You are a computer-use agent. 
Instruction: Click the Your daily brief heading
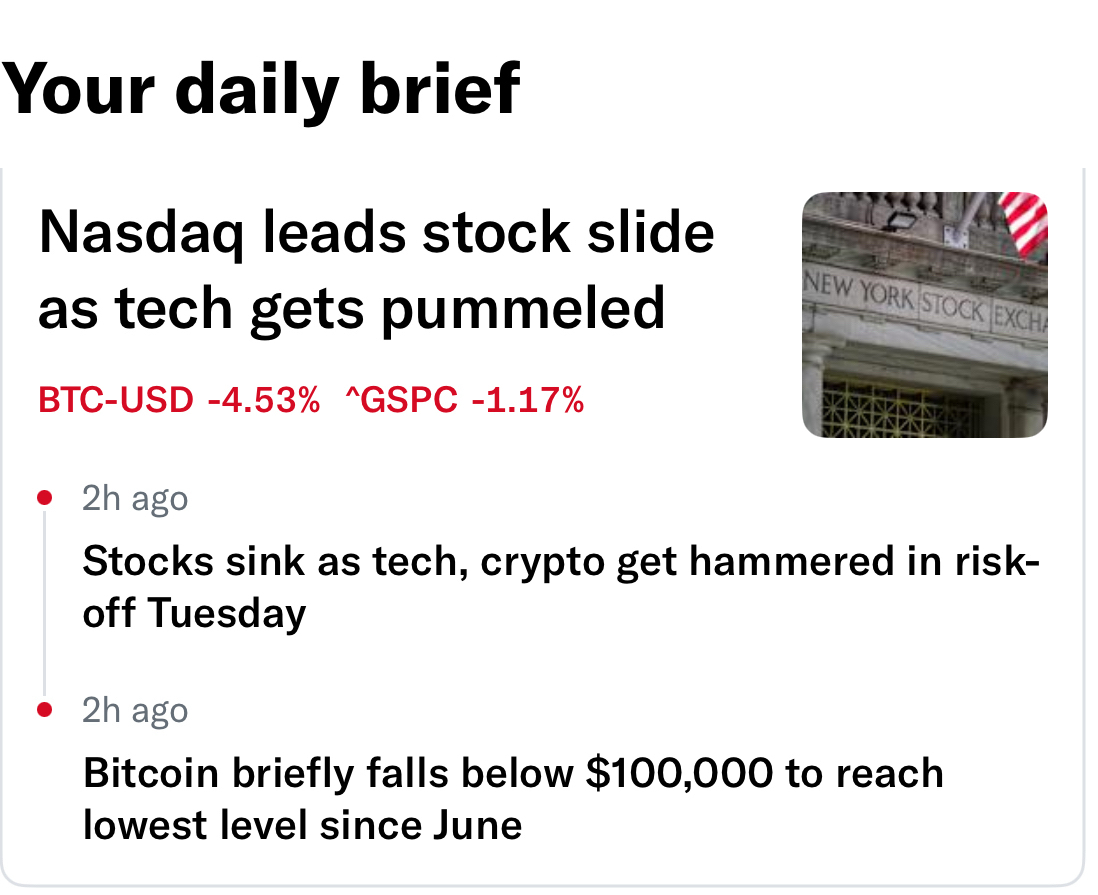point(262,89)
